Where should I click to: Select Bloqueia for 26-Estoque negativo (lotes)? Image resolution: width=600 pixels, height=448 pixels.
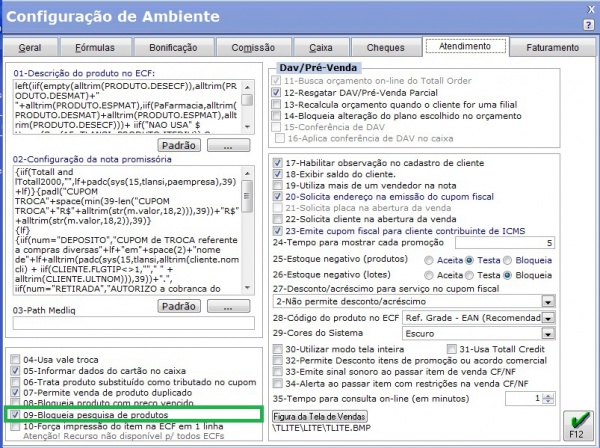pos(507,275)
